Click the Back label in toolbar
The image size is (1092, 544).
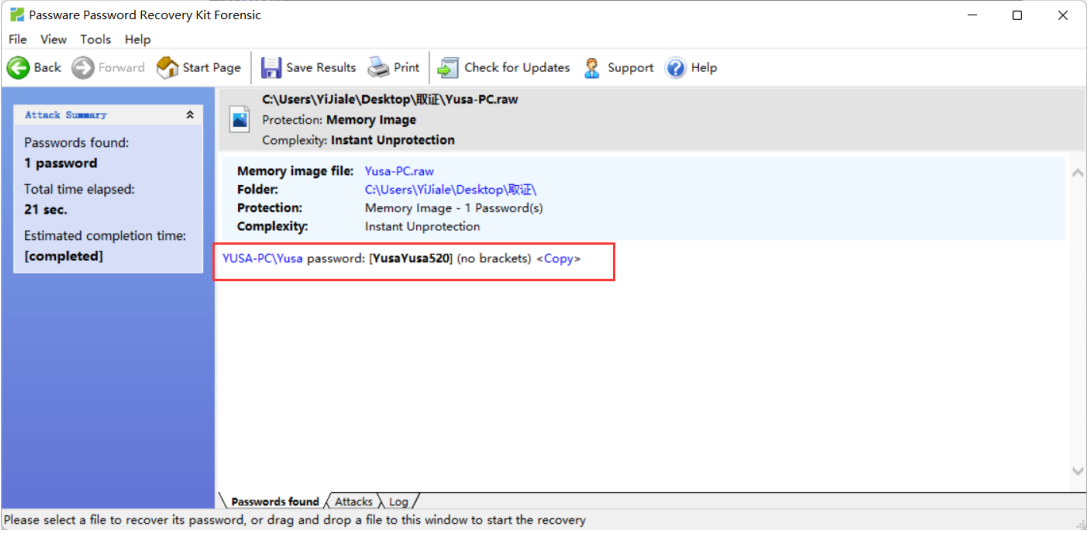click(x=47, y=68)
